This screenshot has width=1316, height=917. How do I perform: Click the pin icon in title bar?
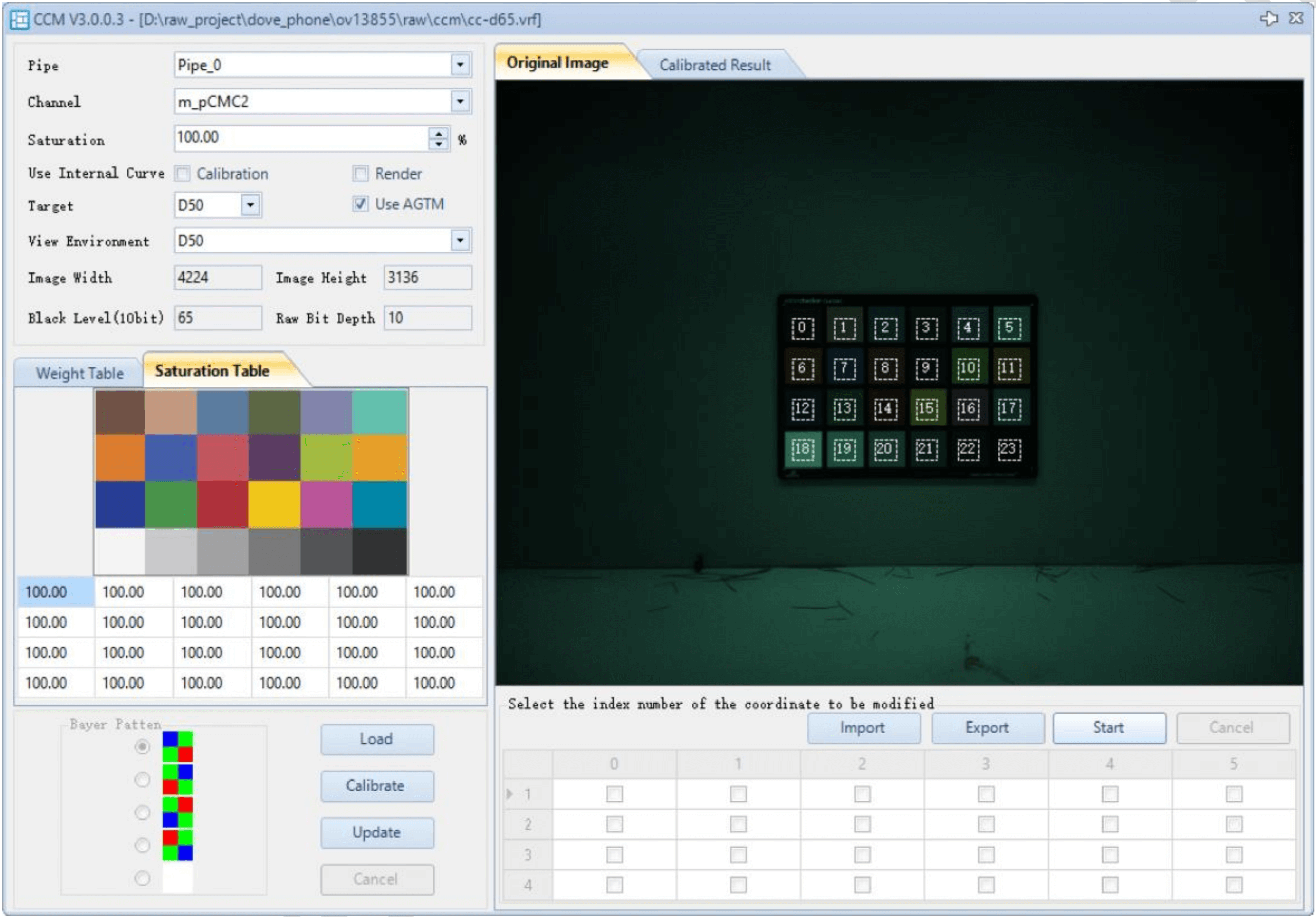(x=1268, y=18)
